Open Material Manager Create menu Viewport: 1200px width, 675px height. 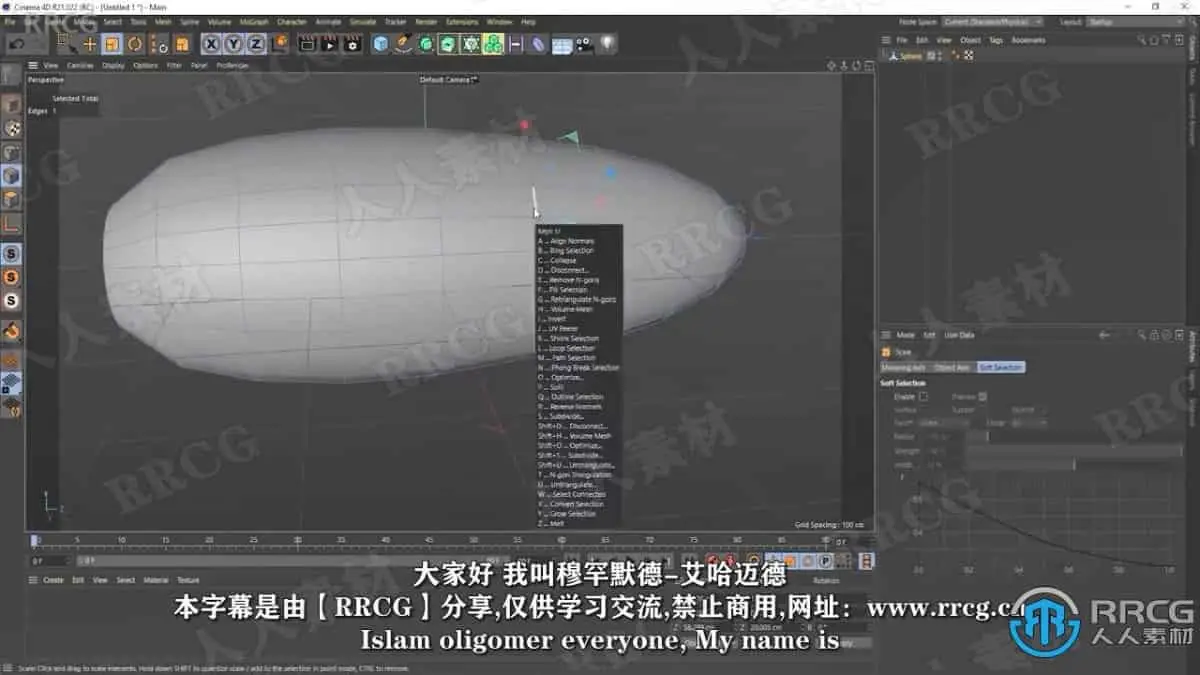[x=53, y=580]
